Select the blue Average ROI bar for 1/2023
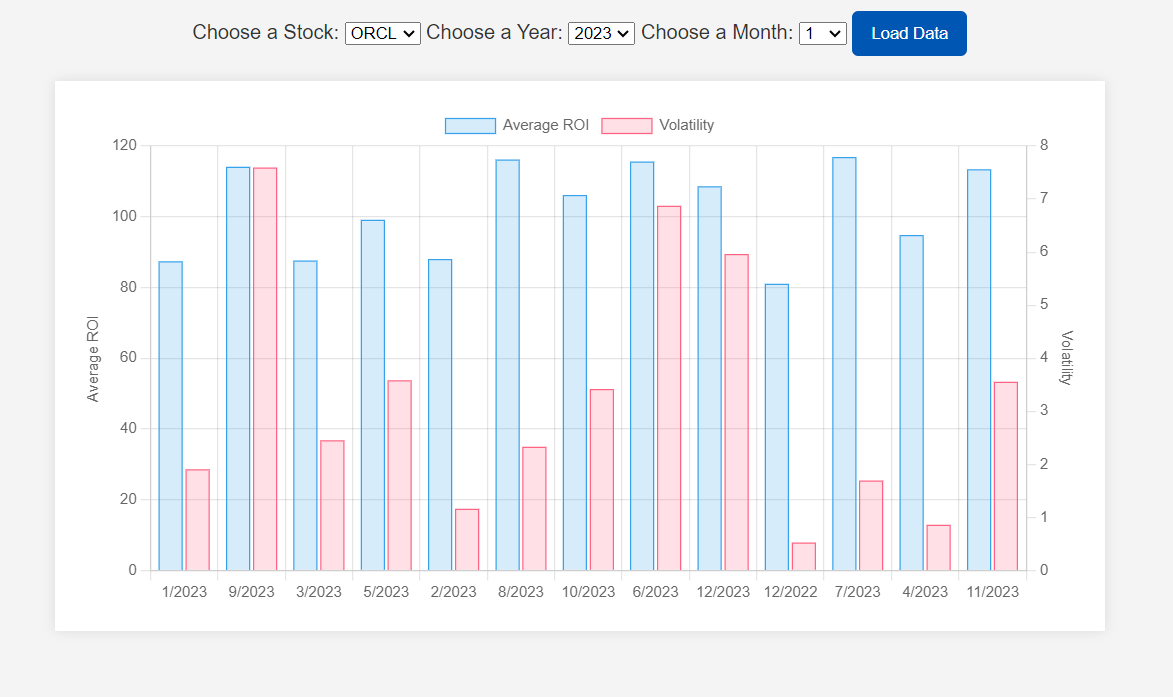The image size is (1173, 697). [x=171, y=416]
